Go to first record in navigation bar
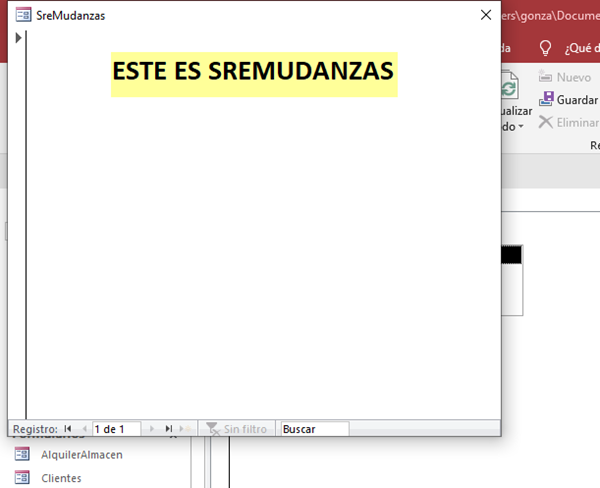 68,429
